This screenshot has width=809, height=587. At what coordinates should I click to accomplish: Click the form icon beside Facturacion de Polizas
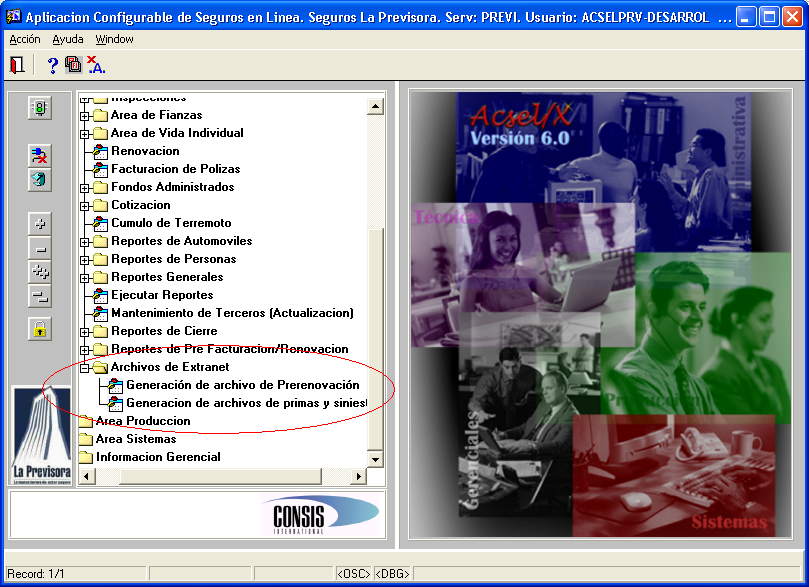click(x=100, y=169)
